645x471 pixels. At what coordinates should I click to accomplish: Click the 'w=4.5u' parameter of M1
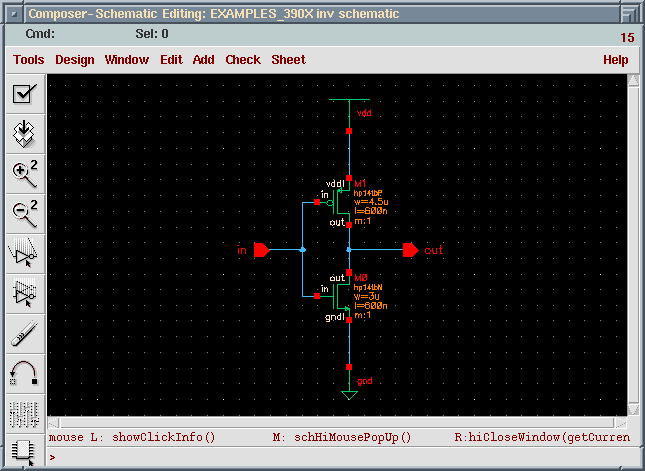[371, 202]
